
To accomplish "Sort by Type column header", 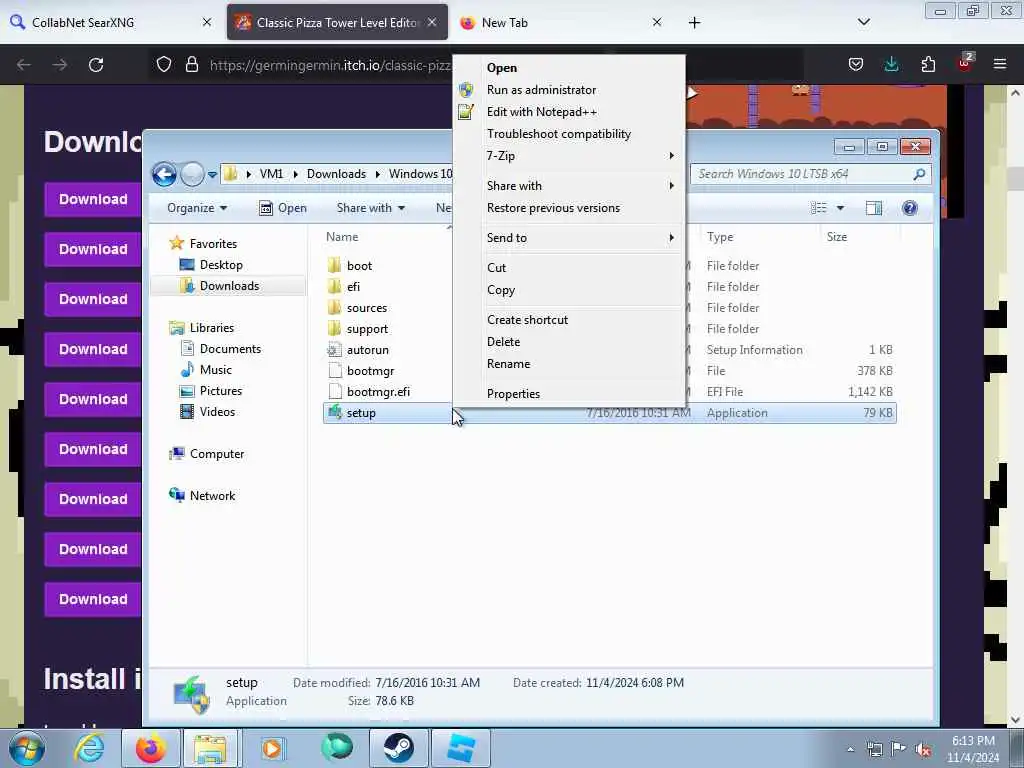I will pos(720,237).
